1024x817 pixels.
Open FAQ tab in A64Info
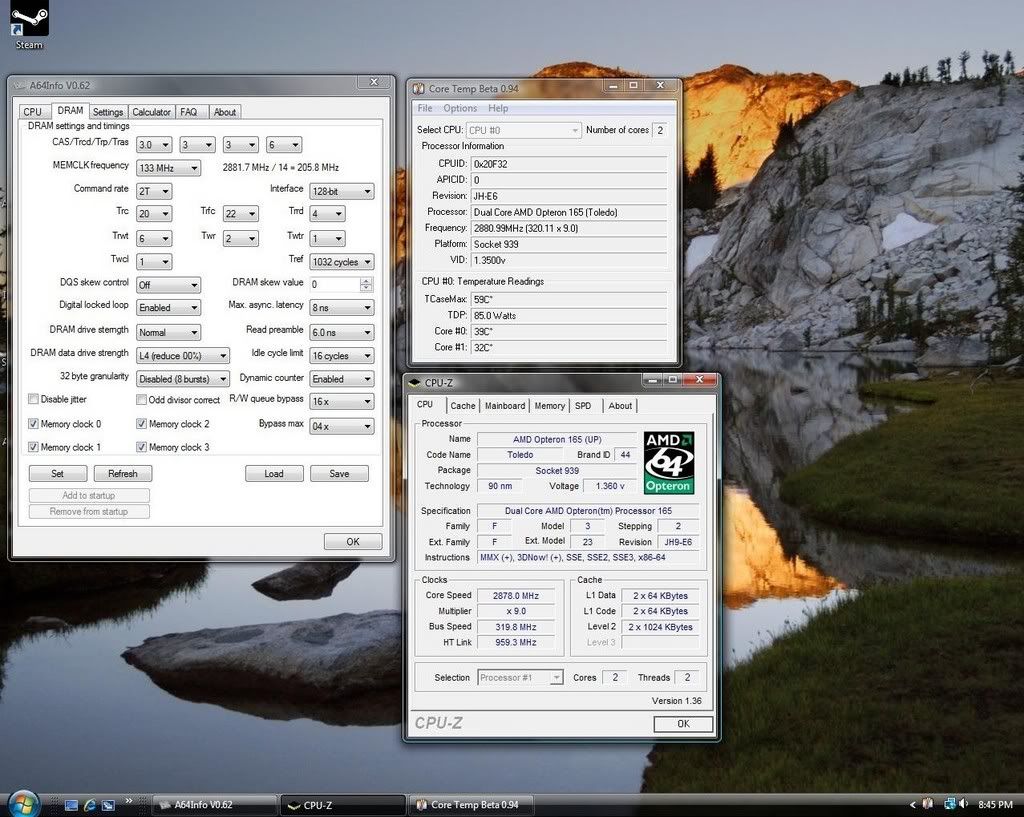point(189,112)
